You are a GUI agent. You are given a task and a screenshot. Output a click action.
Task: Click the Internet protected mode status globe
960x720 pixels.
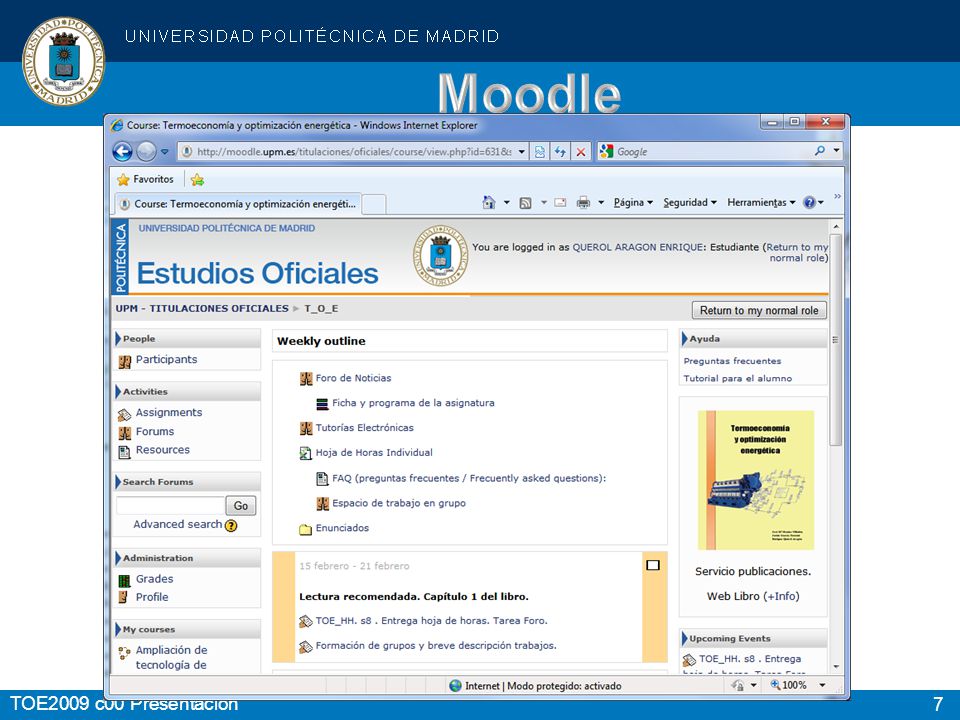456,686
